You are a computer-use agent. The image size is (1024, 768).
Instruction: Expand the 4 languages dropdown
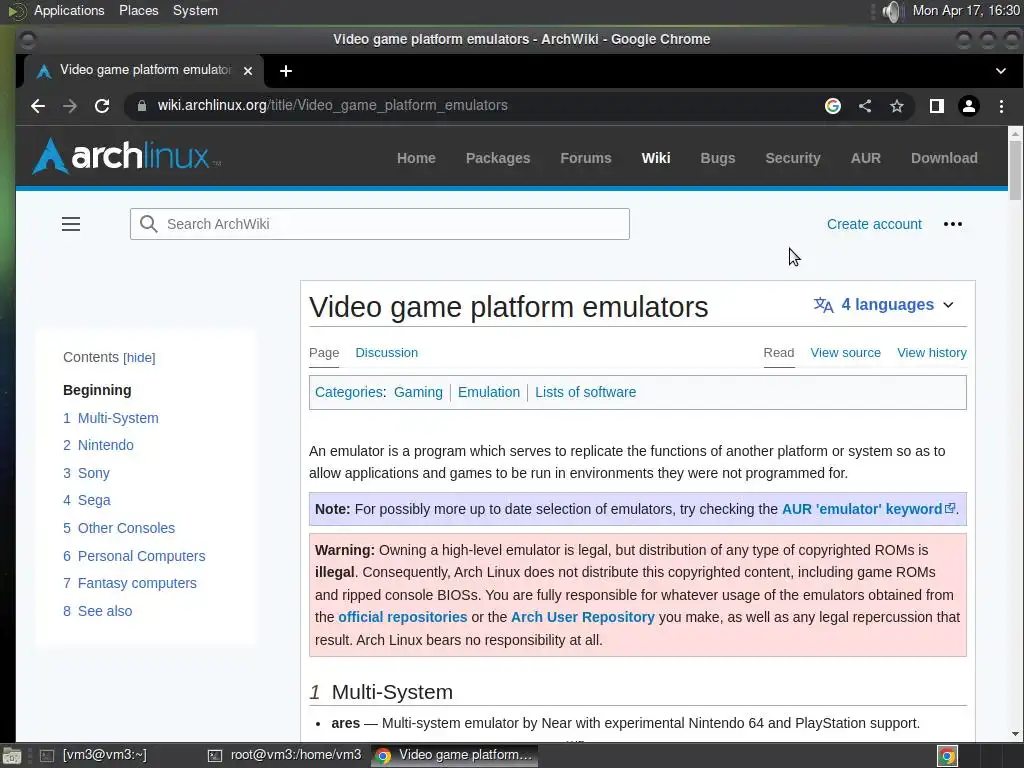884,305
